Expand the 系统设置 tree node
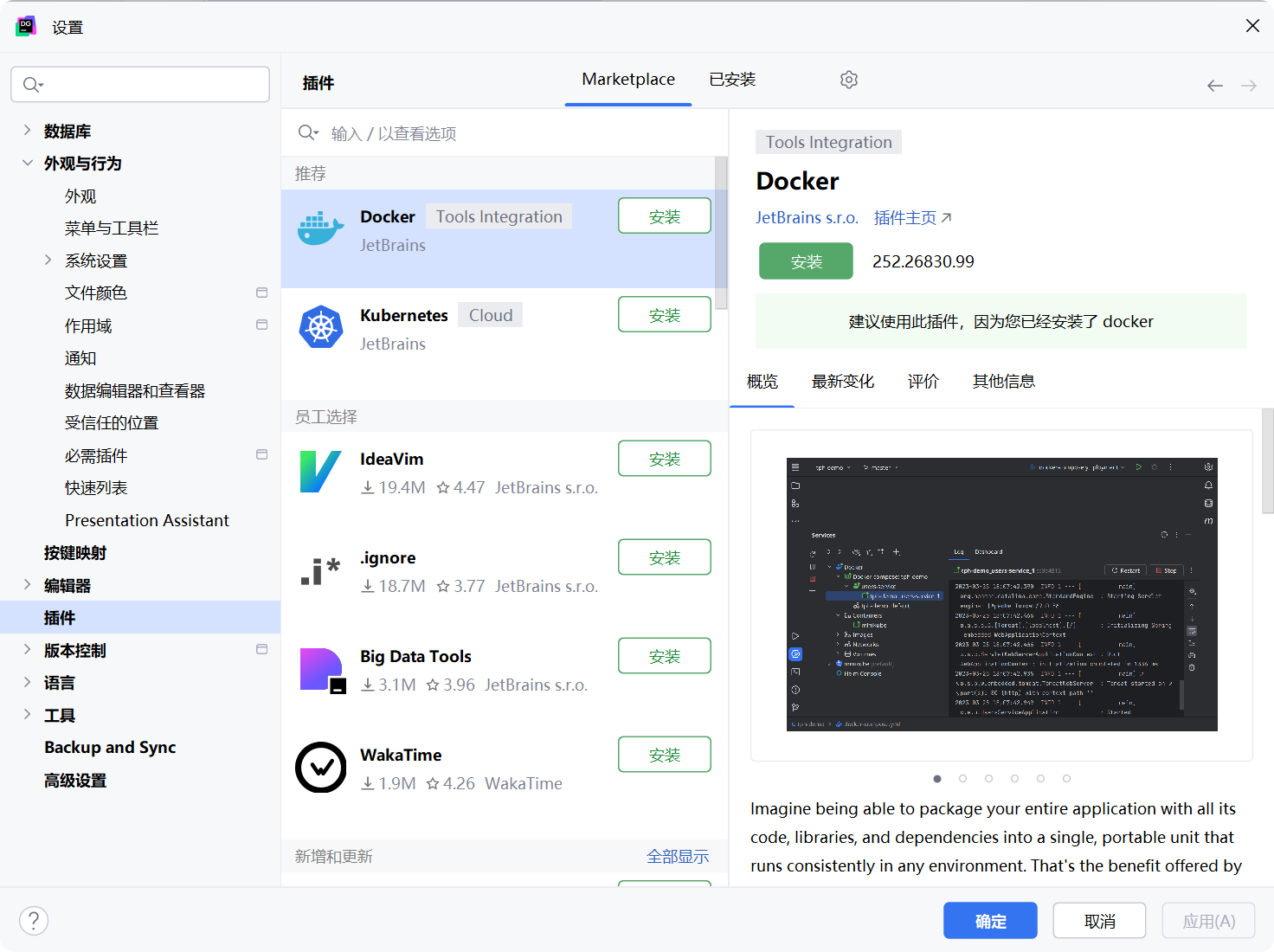Viewport: 1274px width, 952px height. (48, 261)
